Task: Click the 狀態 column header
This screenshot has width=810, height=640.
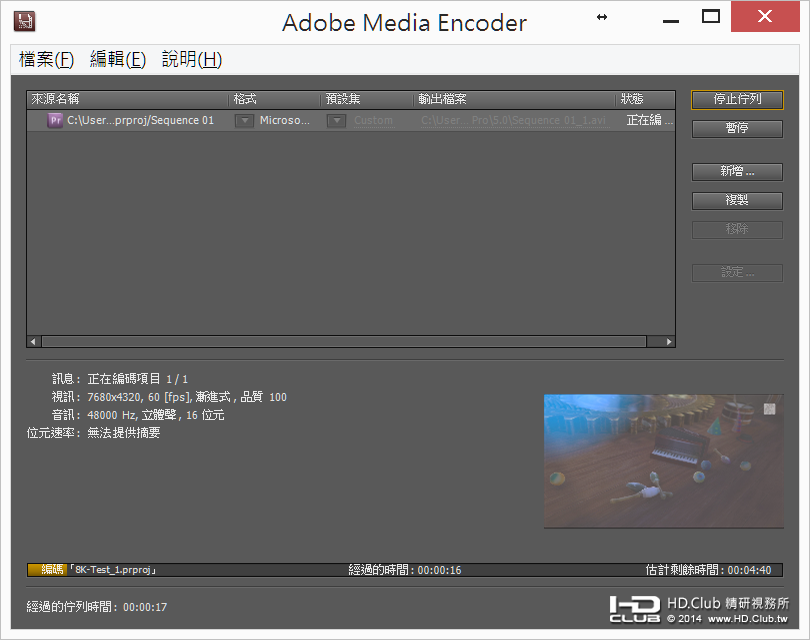Action: coord(645,99)
